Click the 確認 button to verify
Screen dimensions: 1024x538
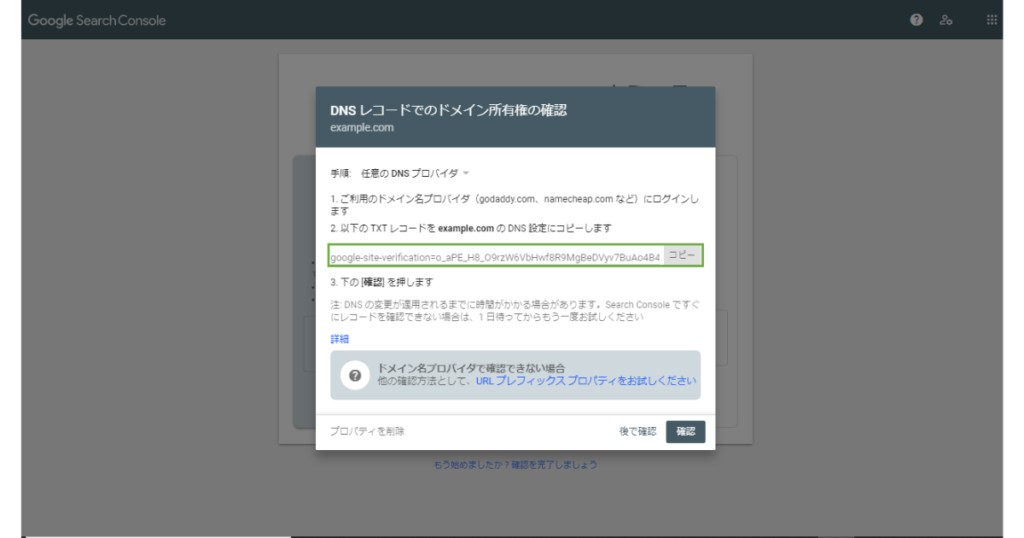685,432
